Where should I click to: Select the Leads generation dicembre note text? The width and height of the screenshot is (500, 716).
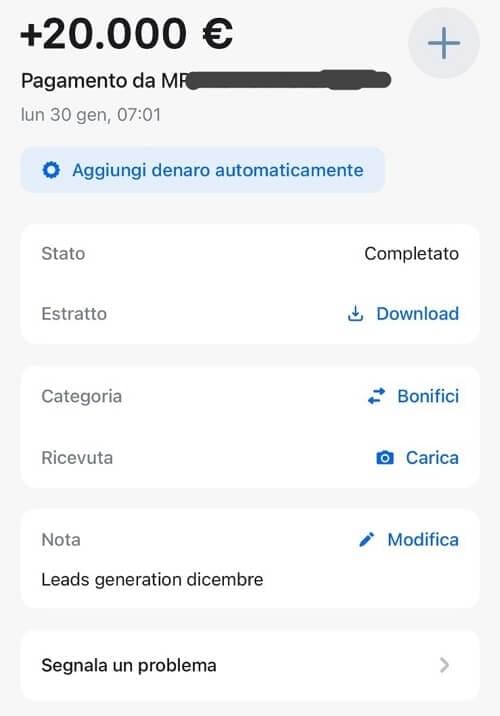pos(152,579)
